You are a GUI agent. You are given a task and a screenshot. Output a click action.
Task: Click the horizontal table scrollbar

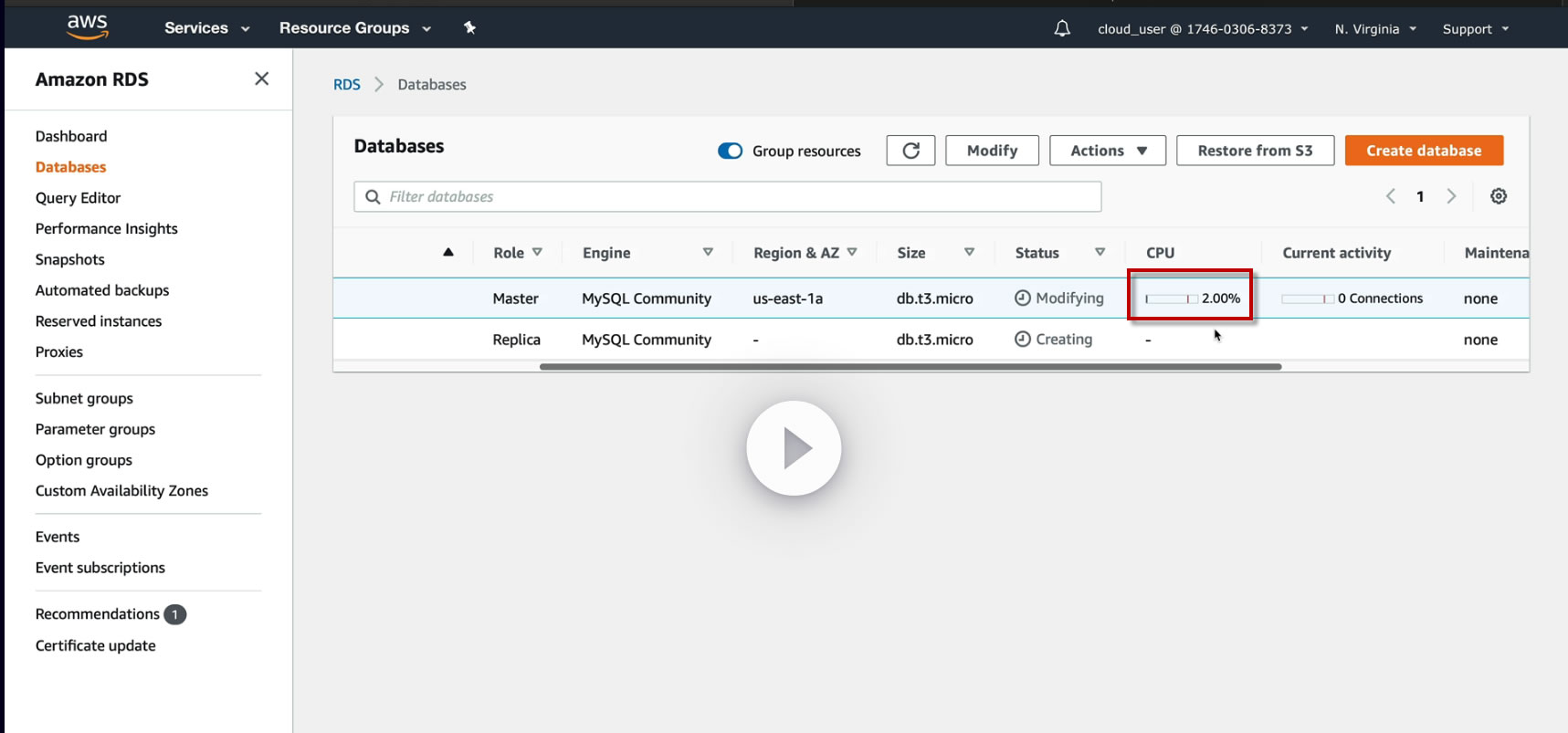910,367
